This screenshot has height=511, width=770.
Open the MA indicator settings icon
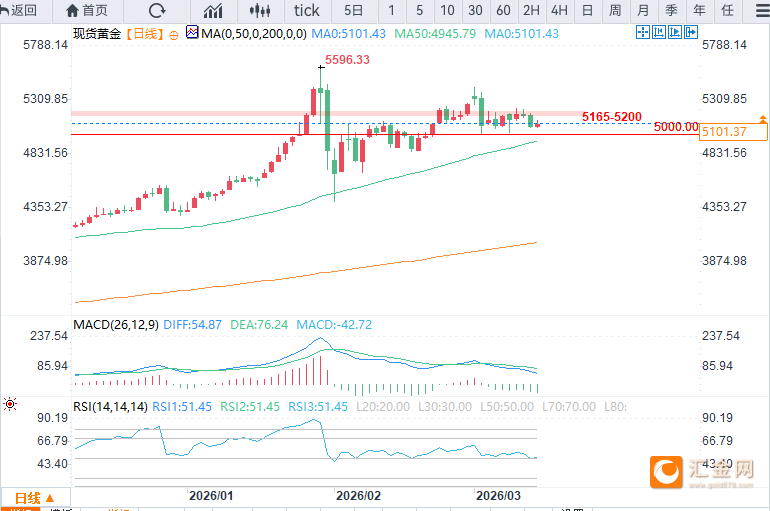[x=192, y=33]
